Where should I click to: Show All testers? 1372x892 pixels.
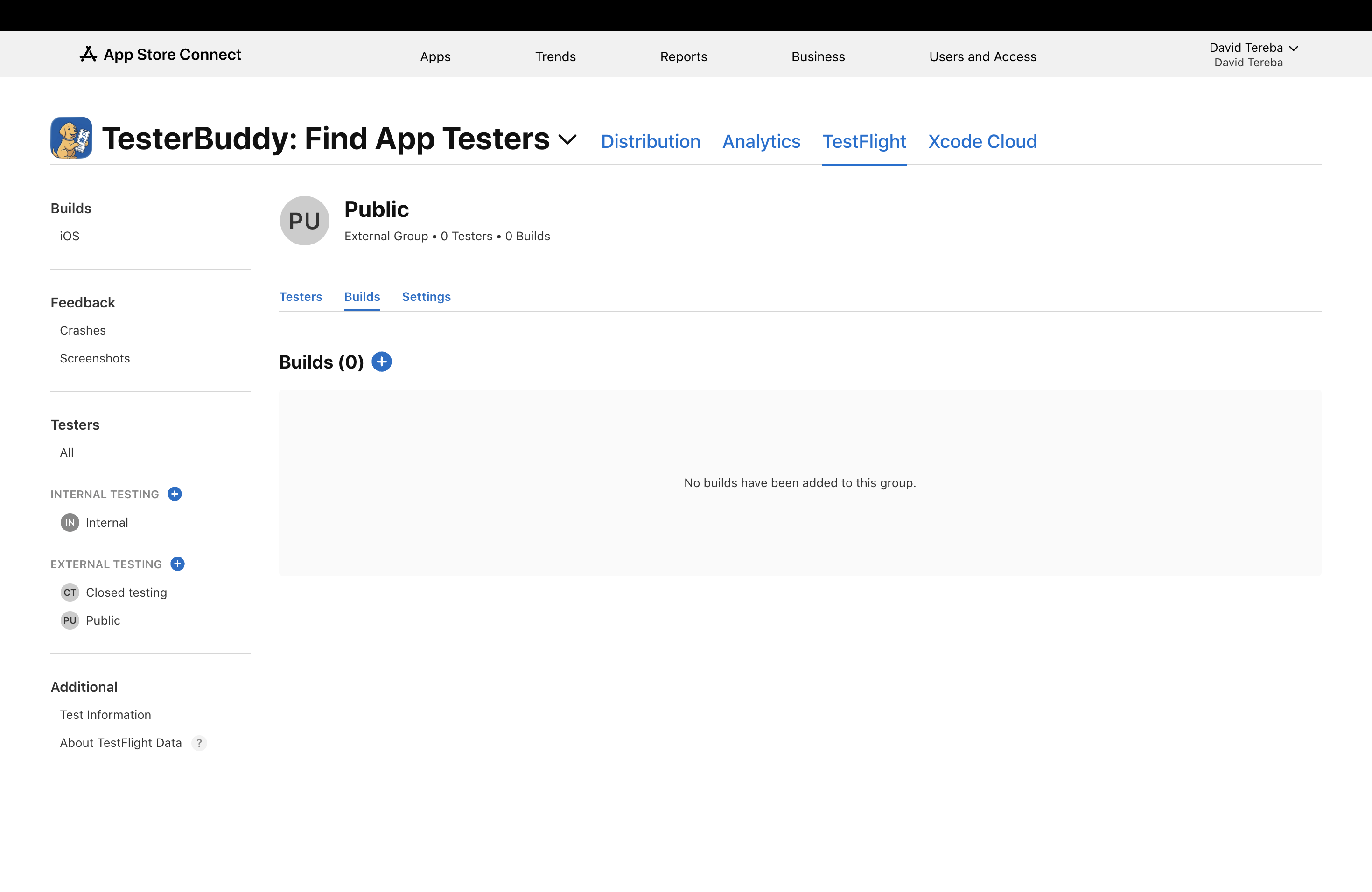[67, 453]
